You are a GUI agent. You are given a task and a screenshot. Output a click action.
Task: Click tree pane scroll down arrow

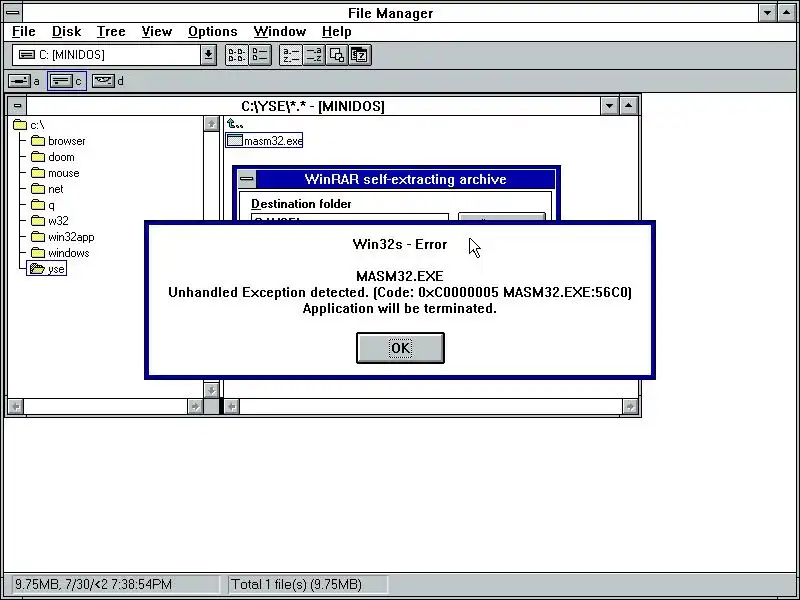211,390
